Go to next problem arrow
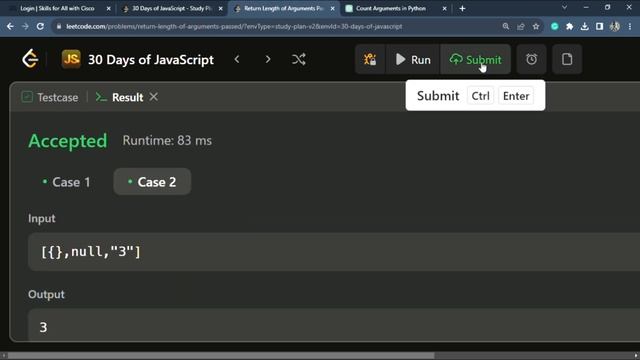The width and height of the screenshot is (640, 360). [268, 60]
